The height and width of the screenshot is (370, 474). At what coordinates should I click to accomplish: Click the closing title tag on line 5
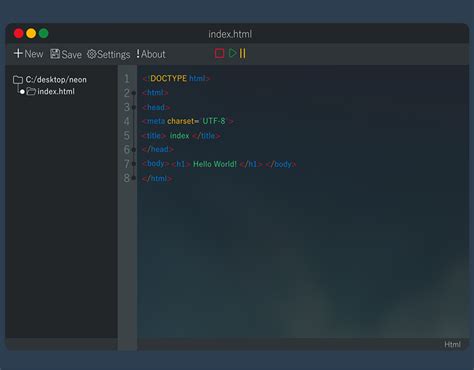click(x=206, y=136)
